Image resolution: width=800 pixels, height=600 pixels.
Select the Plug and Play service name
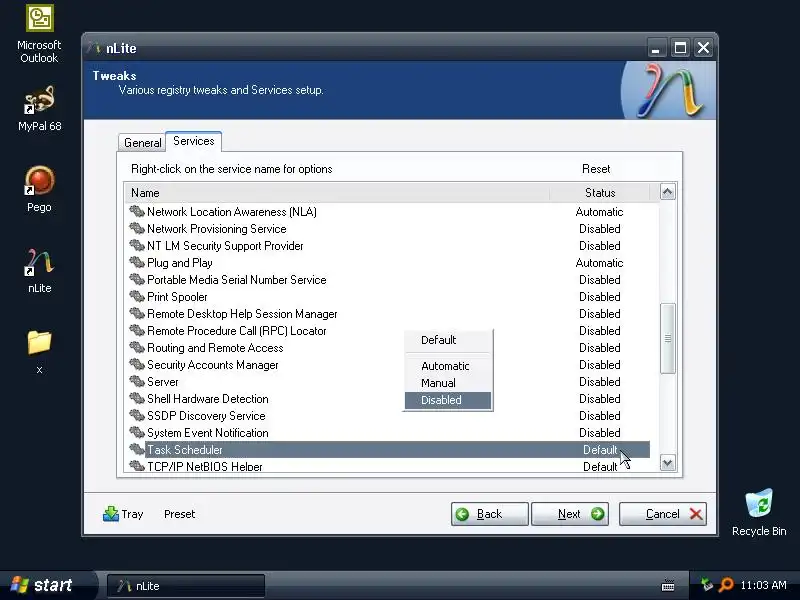click(180, 263)
